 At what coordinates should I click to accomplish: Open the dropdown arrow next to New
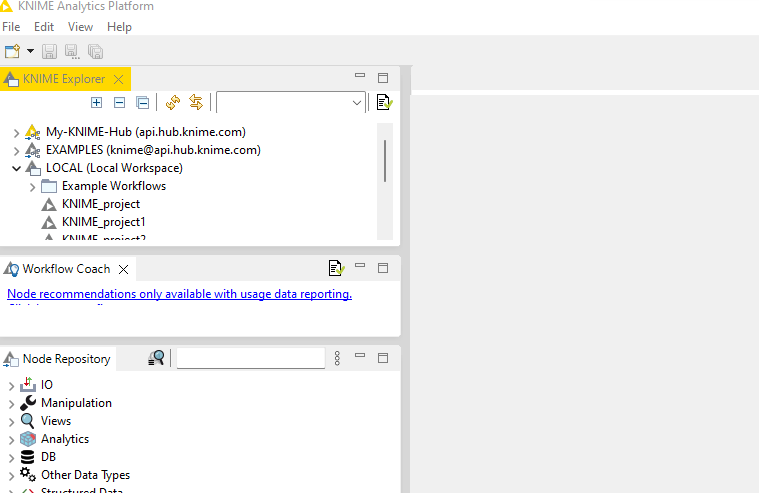click(x=30, y=51)
